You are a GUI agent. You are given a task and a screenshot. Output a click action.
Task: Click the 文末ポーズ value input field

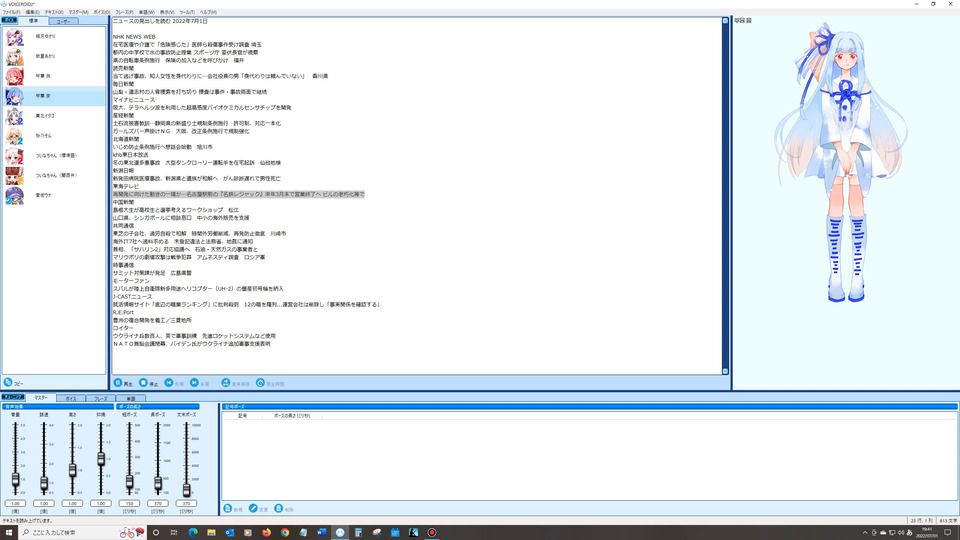point(187,503)
